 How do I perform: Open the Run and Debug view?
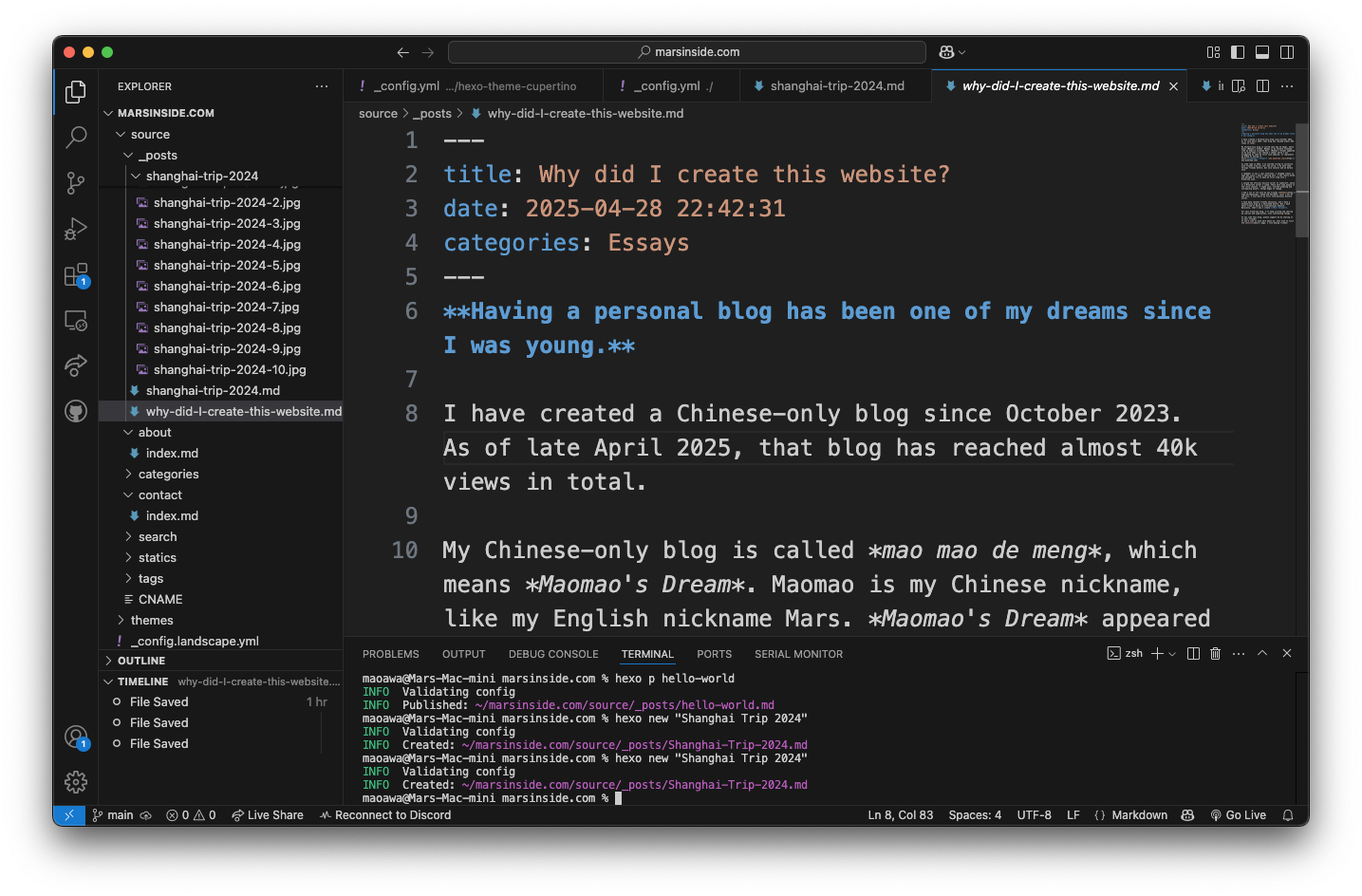[x=76, y=229]
